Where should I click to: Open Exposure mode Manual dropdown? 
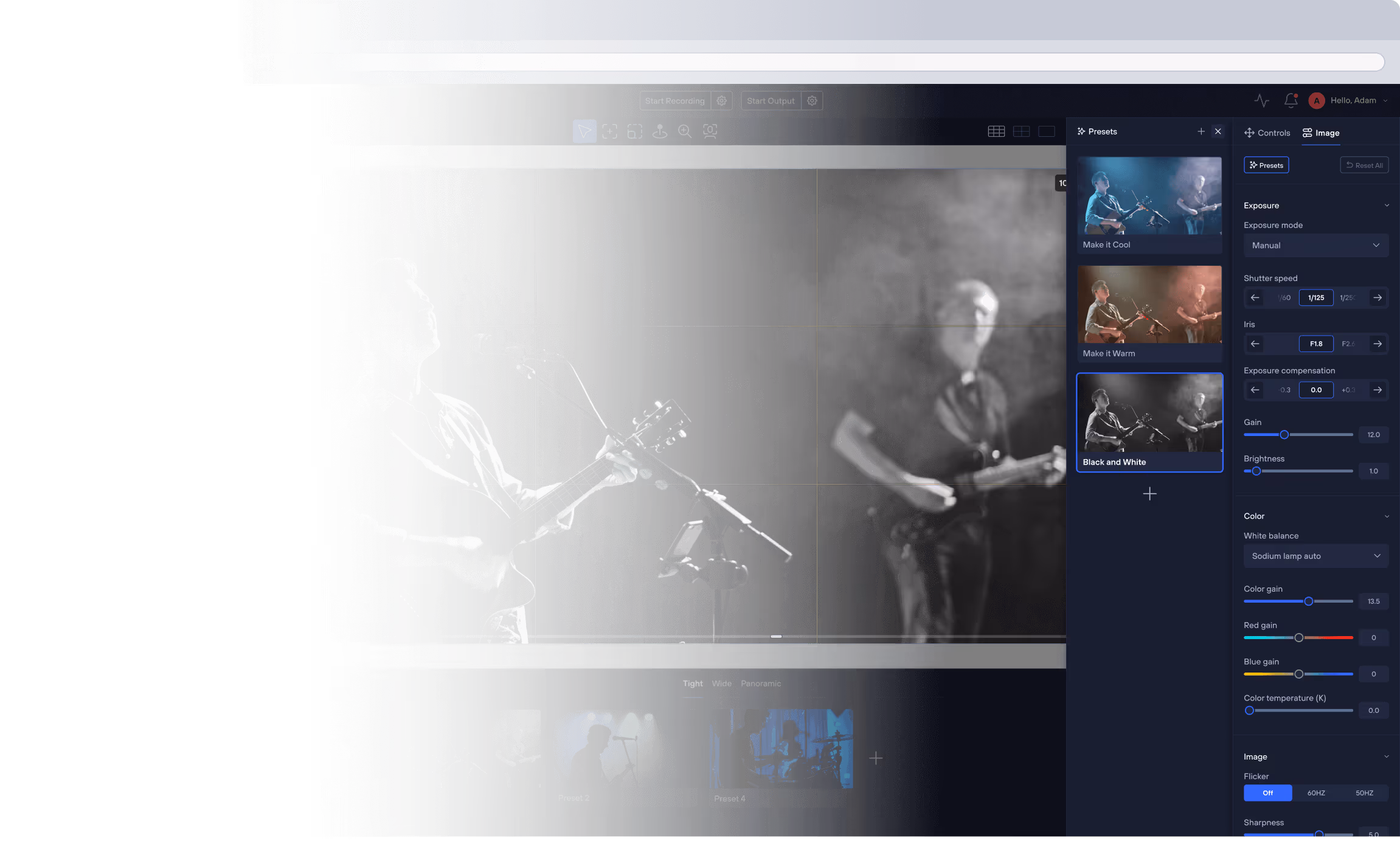click(x=1315, y=246)
